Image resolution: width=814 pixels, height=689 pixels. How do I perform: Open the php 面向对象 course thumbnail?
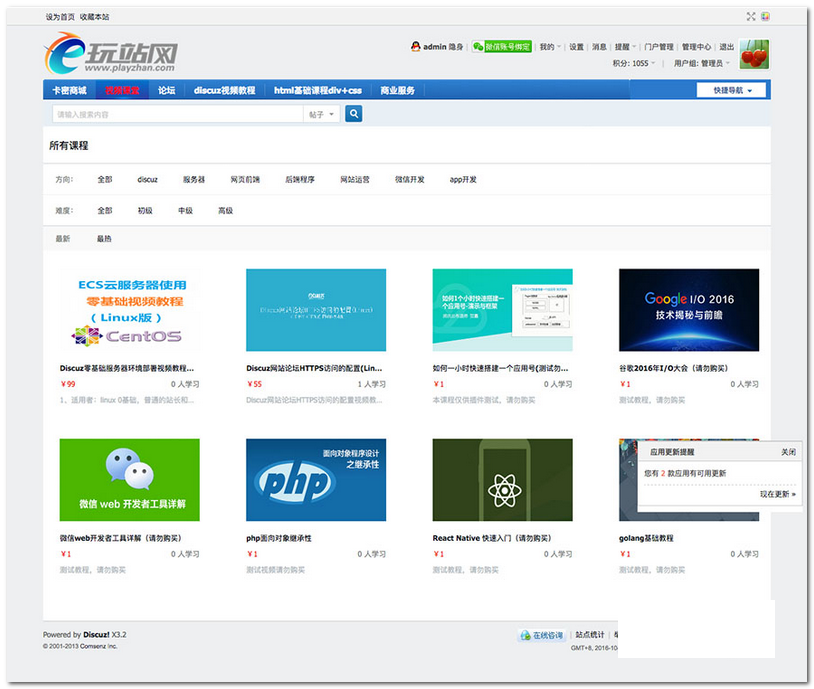click(316, 480)
